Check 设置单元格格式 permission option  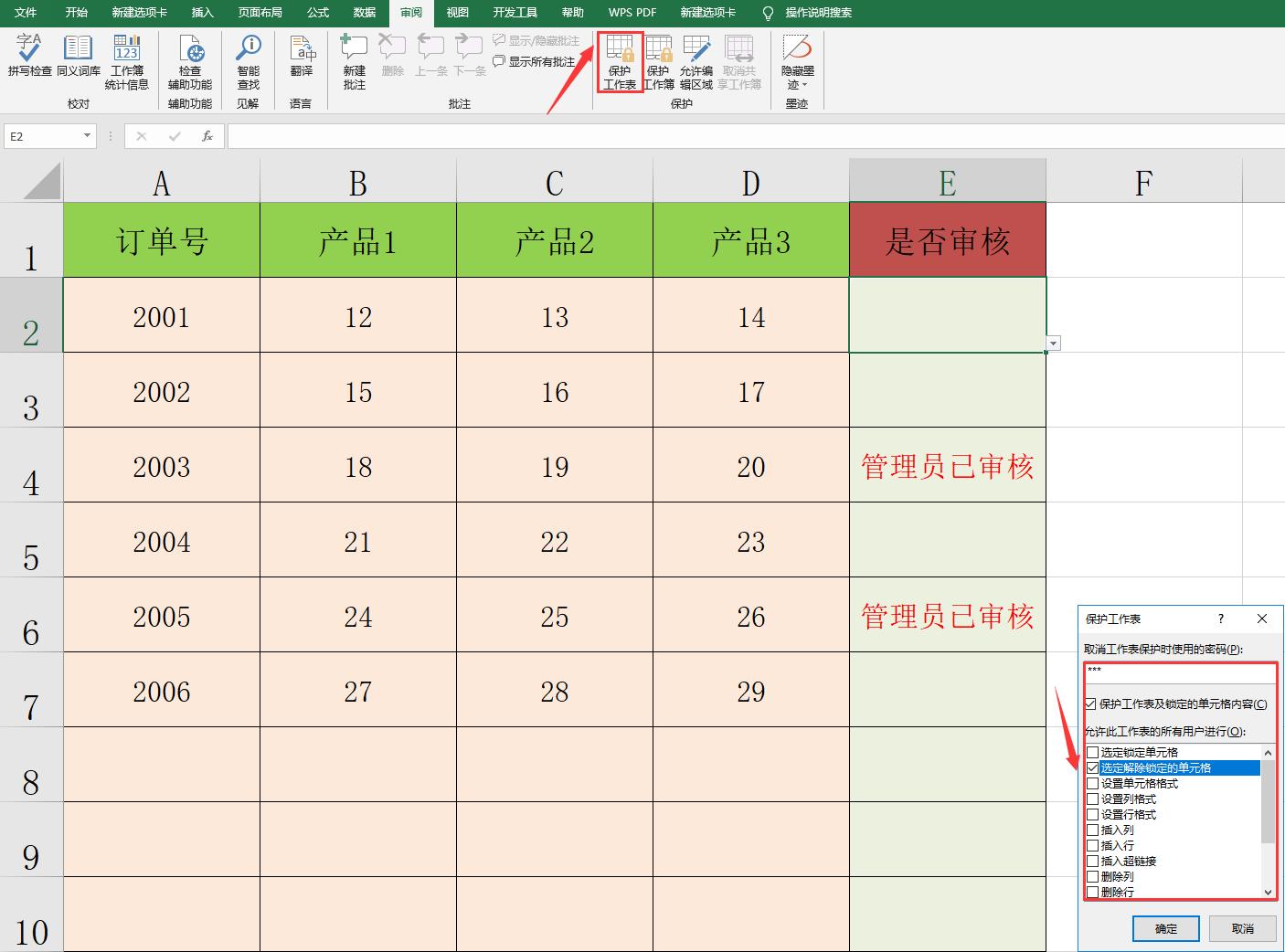[x=1094, y=783]
